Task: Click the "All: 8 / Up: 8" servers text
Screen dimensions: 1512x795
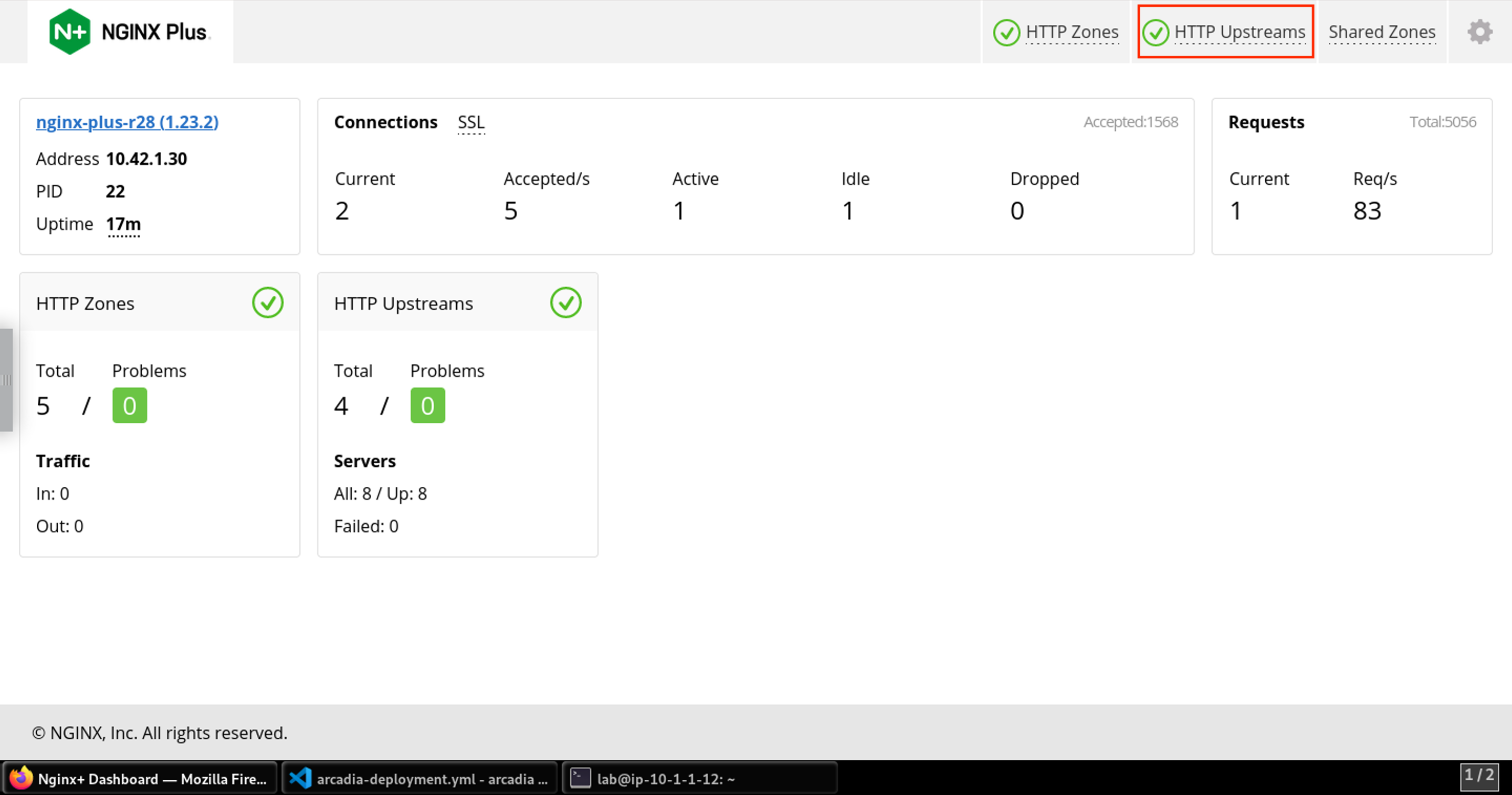Action: click(380, 494)
